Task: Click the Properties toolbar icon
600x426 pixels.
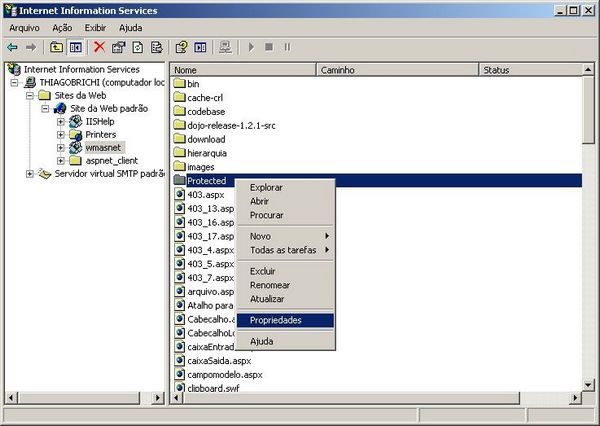Action: point(119,47)
